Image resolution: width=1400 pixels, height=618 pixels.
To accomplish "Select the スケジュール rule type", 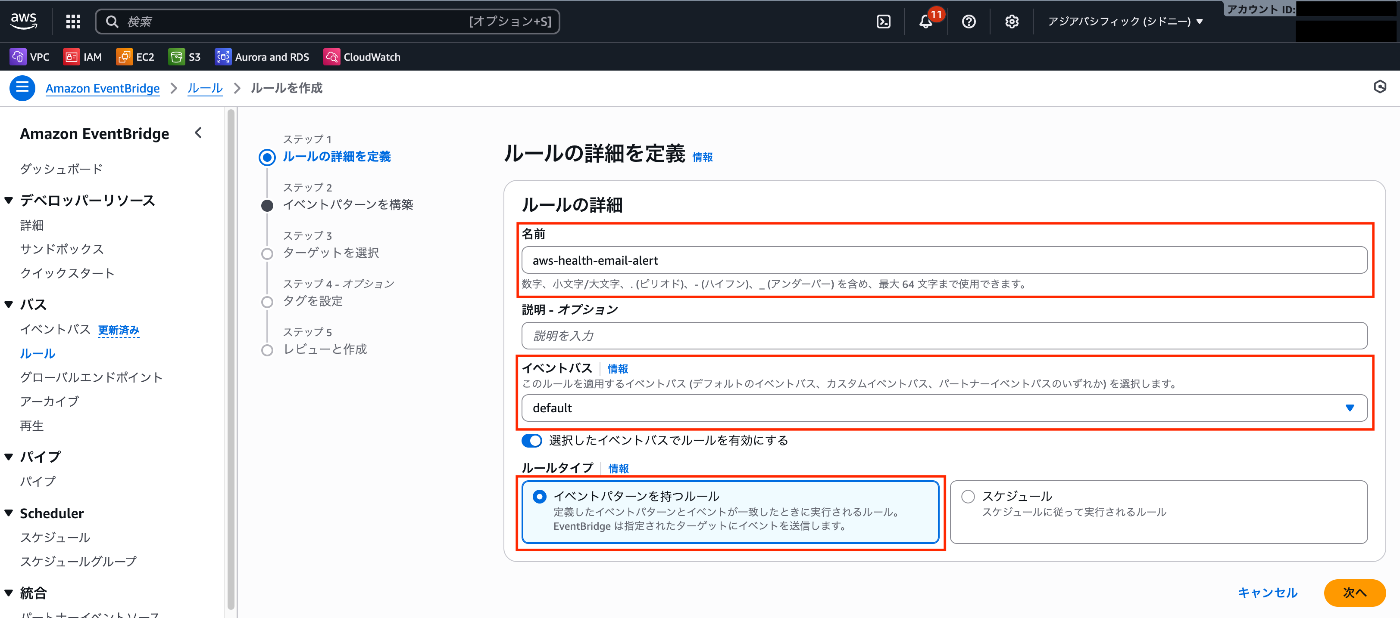I will click(x=1158, y=512).
